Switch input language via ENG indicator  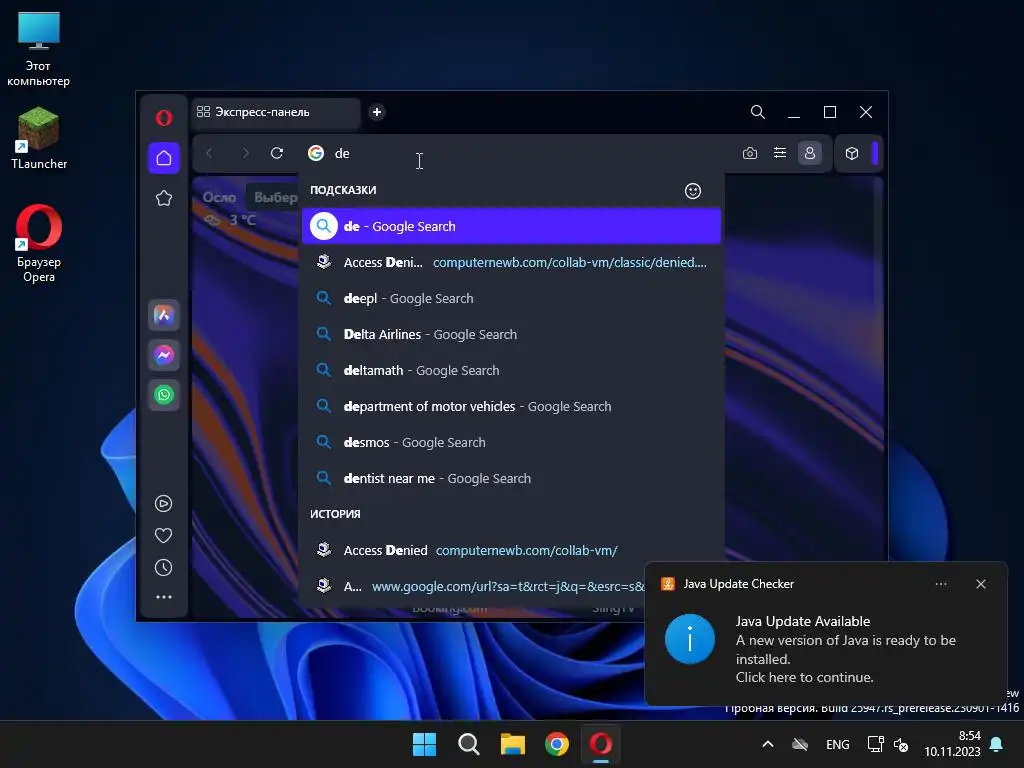(x=838, y=744)
